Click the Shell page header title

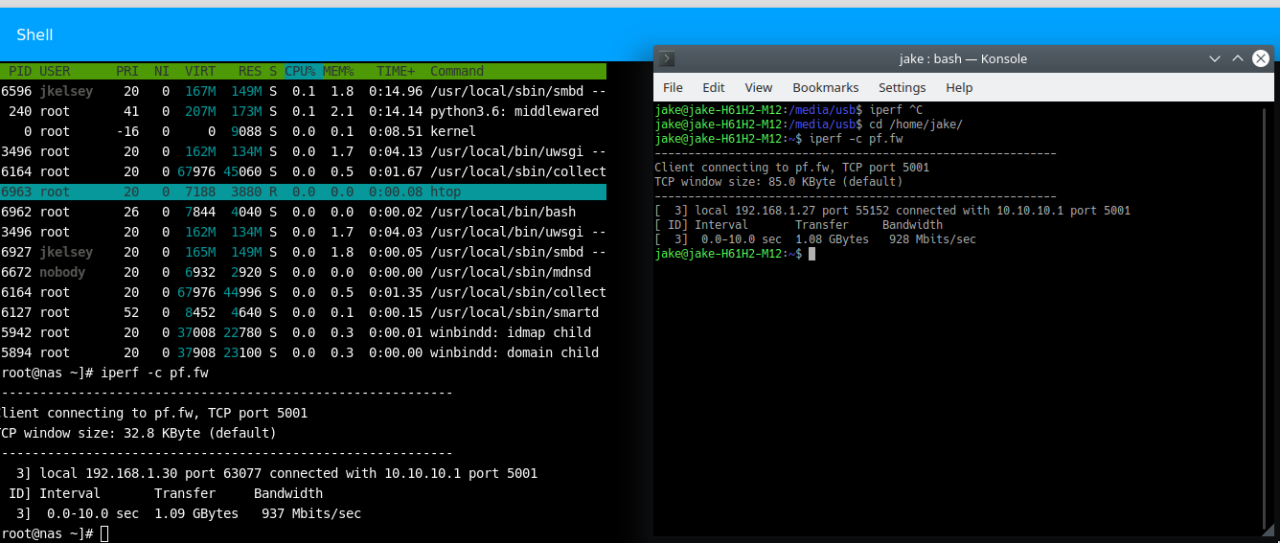35,35
